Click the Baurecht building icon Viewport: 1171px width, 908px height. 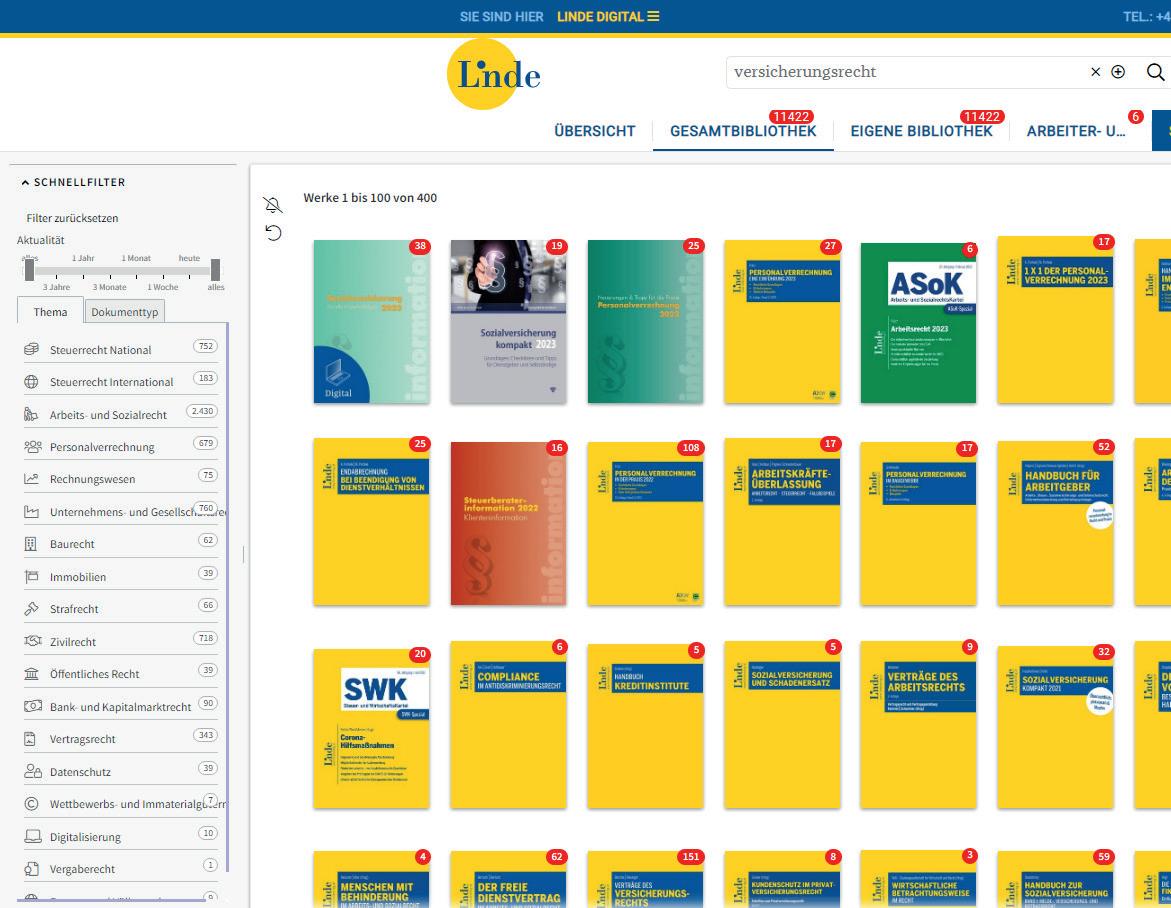click(x=31, y=544)
